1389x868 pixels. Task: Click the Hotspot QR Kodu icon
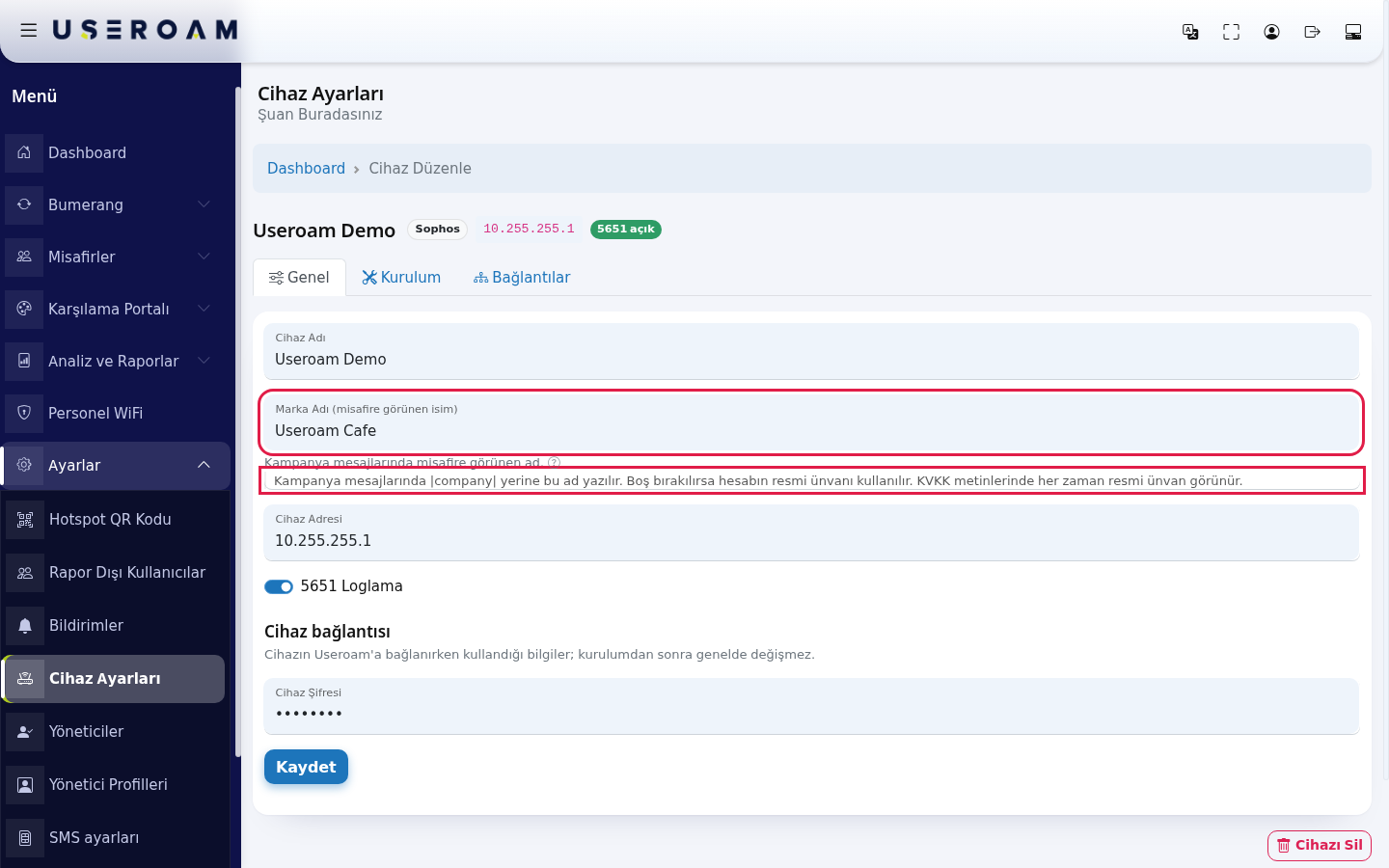coord(25,519)
